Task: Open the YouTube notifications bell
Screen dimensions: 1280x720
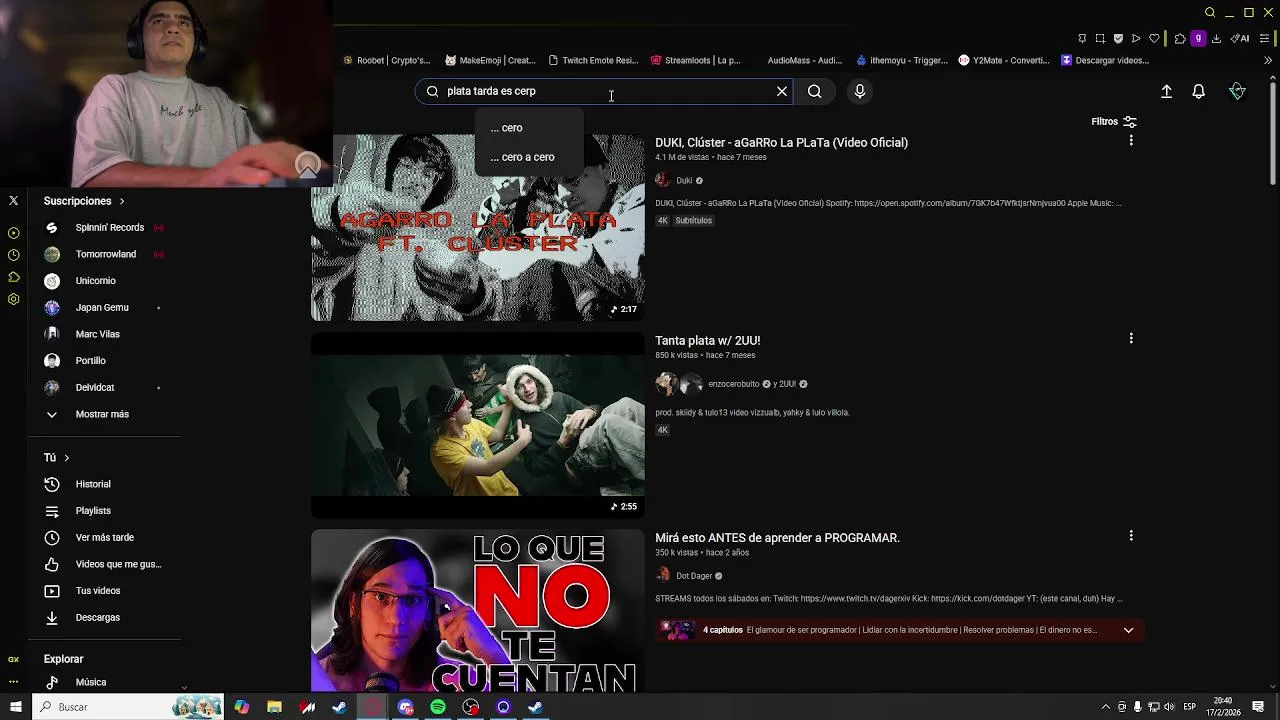Action: [x=1198, y=91]
